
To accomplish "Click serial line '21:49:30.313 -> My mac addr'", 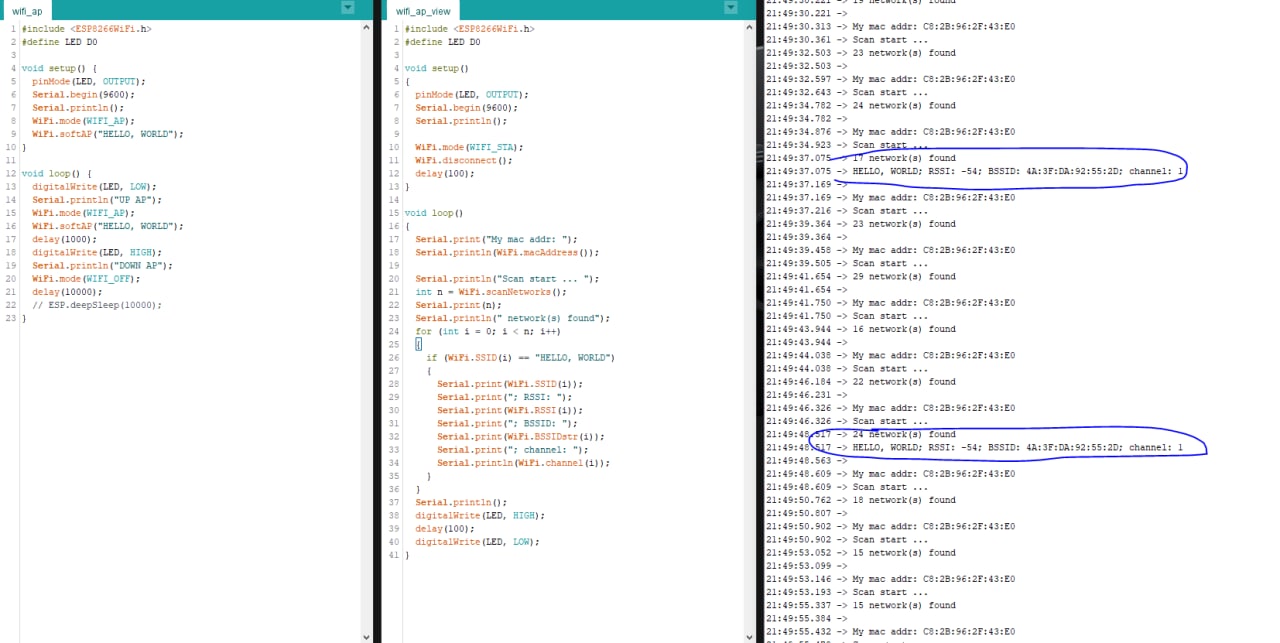I will click(x=891, y=26).
